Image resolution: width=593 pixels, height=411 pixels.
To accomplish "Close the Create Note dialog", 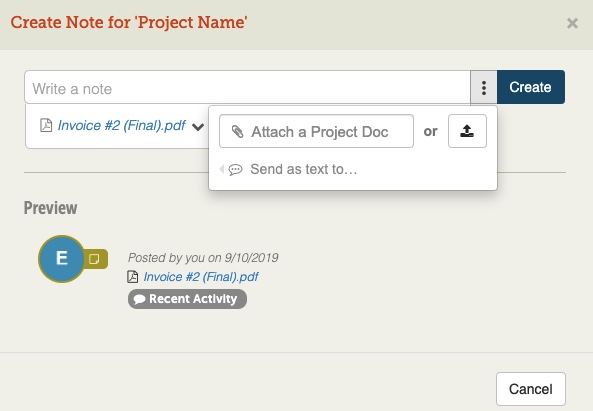I will tap(572, 23).
